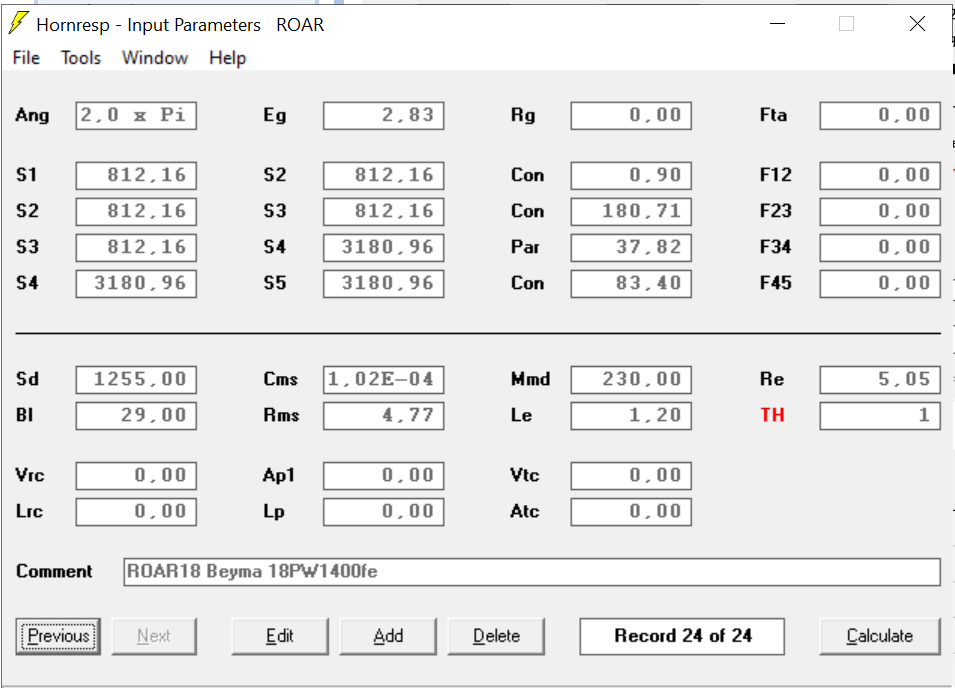Select the S4 field in the Par 37,82 row
Viewport: 955px width, 688px height.
[384, 247]
